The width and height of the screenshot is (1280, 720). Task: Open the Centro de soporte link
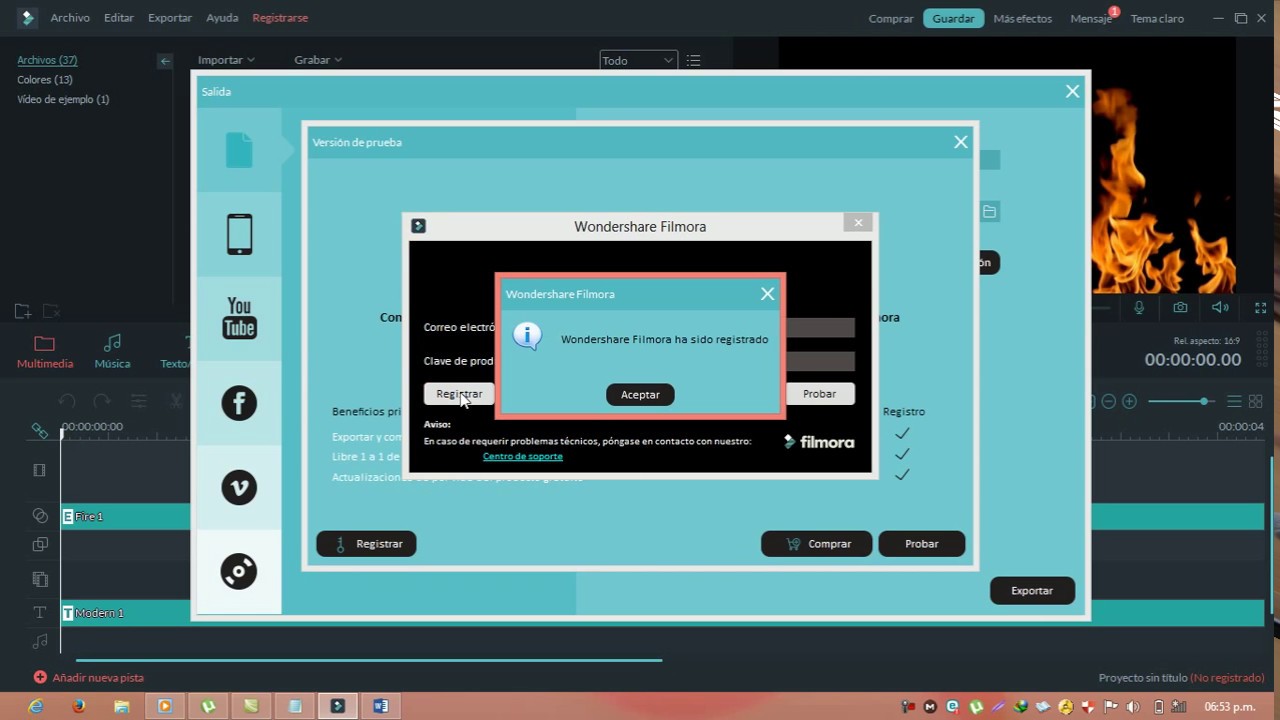(522, 456)
